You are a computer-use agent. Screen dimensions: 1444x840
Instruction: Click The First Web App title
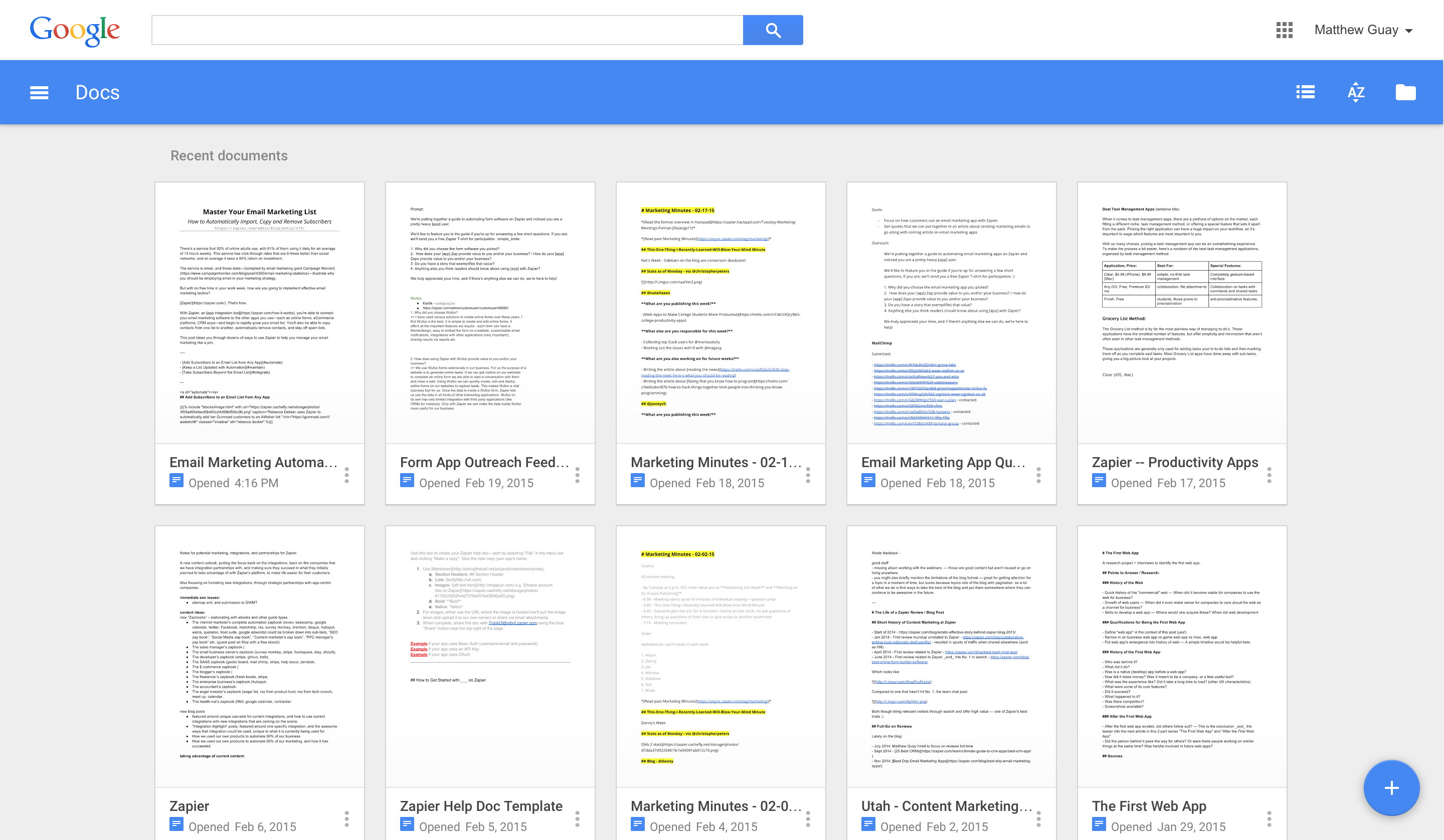click(x=1149, y=806)
